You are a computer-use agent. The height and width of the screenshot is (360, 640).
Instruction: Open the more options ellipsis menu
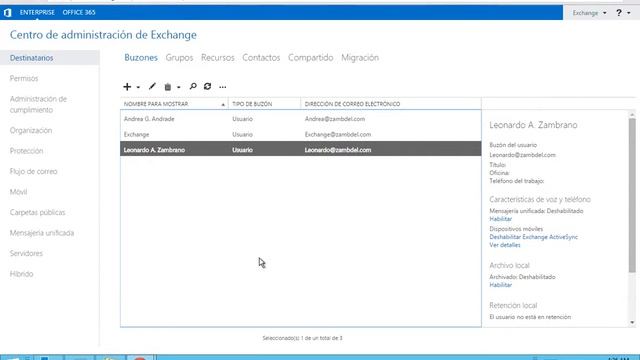[x=222, y=87]
